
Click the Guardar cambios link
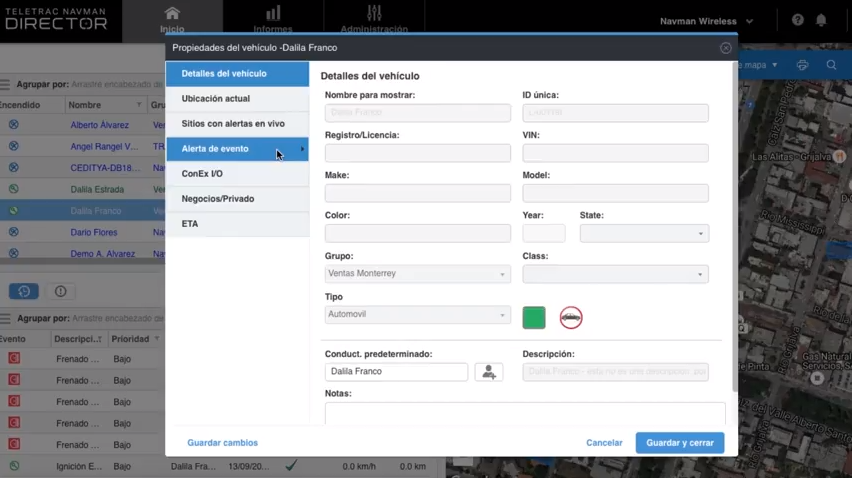222,443
